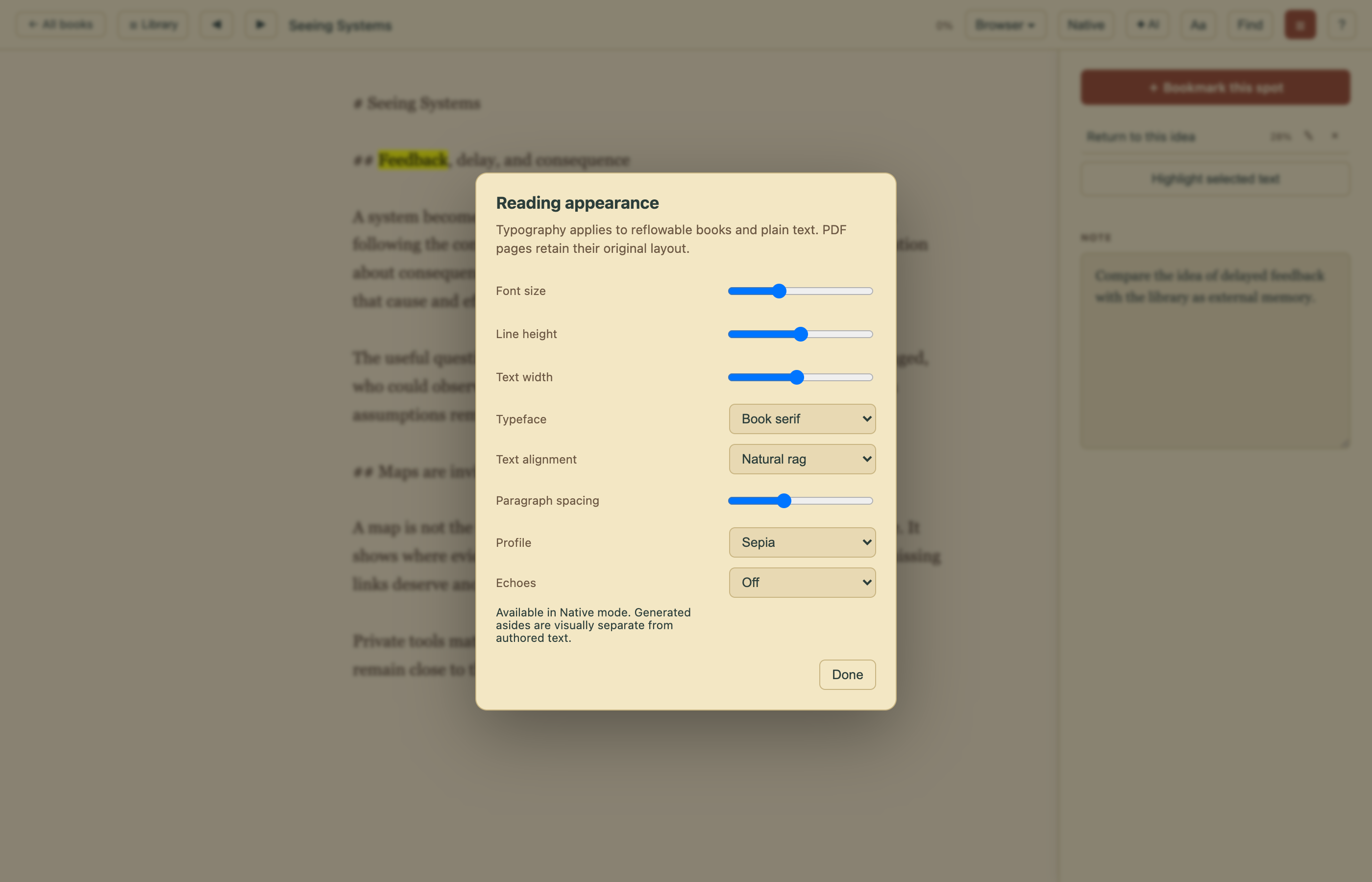Open the help question mark icon
This screenshot has height=882, width=1372.
coord(1341,24)
